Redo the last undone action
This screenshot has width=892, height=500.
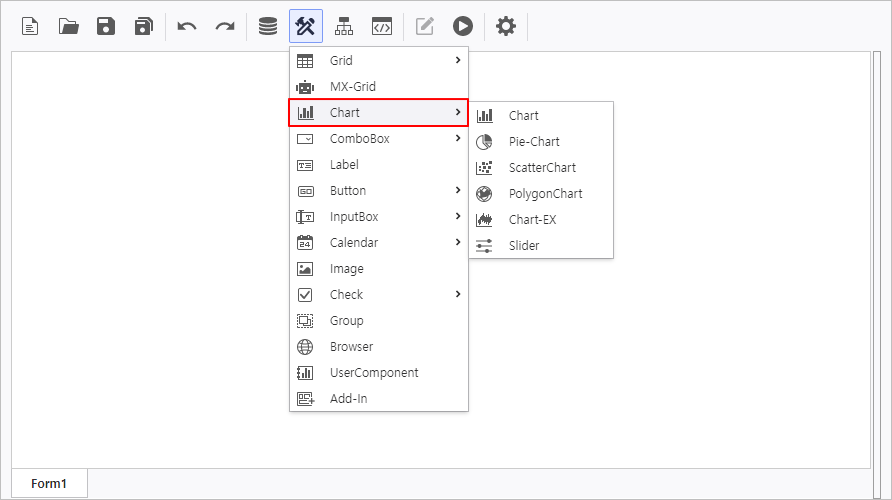225,26
